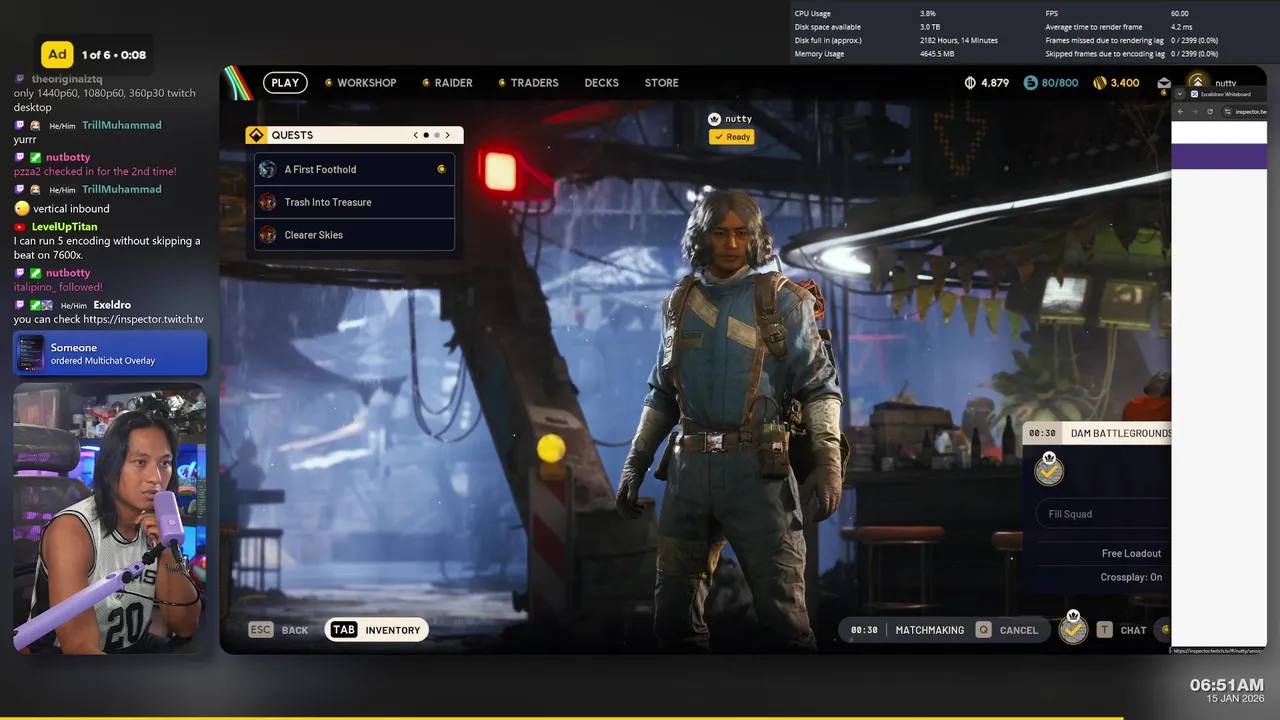
Task: Click chat username Exeldro
Action: pyautogui.click(x=112, y=305)
